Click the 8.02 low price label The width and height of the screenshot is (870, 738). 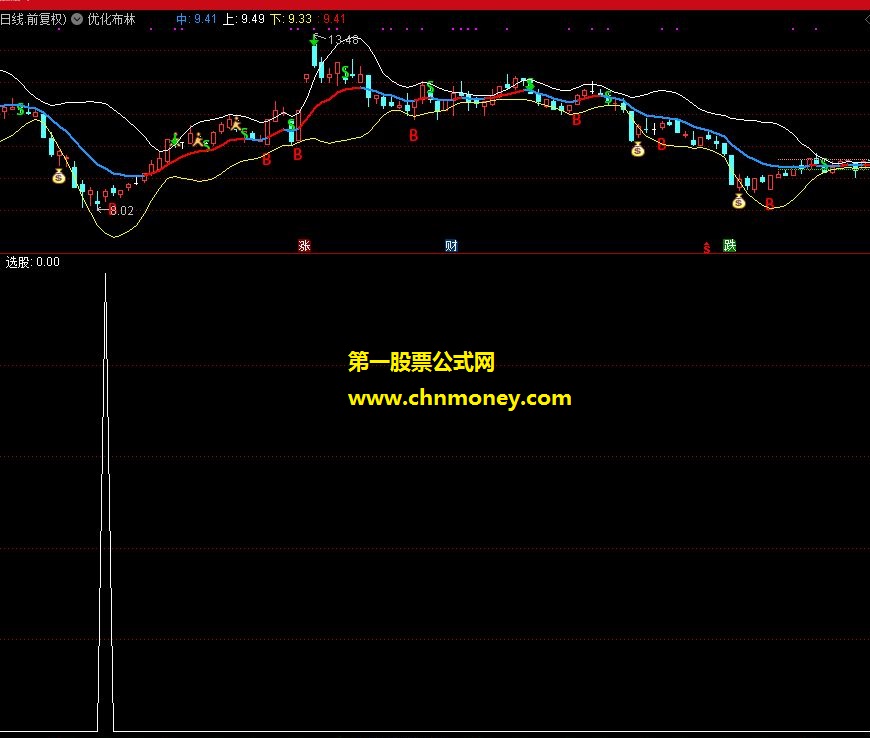[x=122, y=210]
